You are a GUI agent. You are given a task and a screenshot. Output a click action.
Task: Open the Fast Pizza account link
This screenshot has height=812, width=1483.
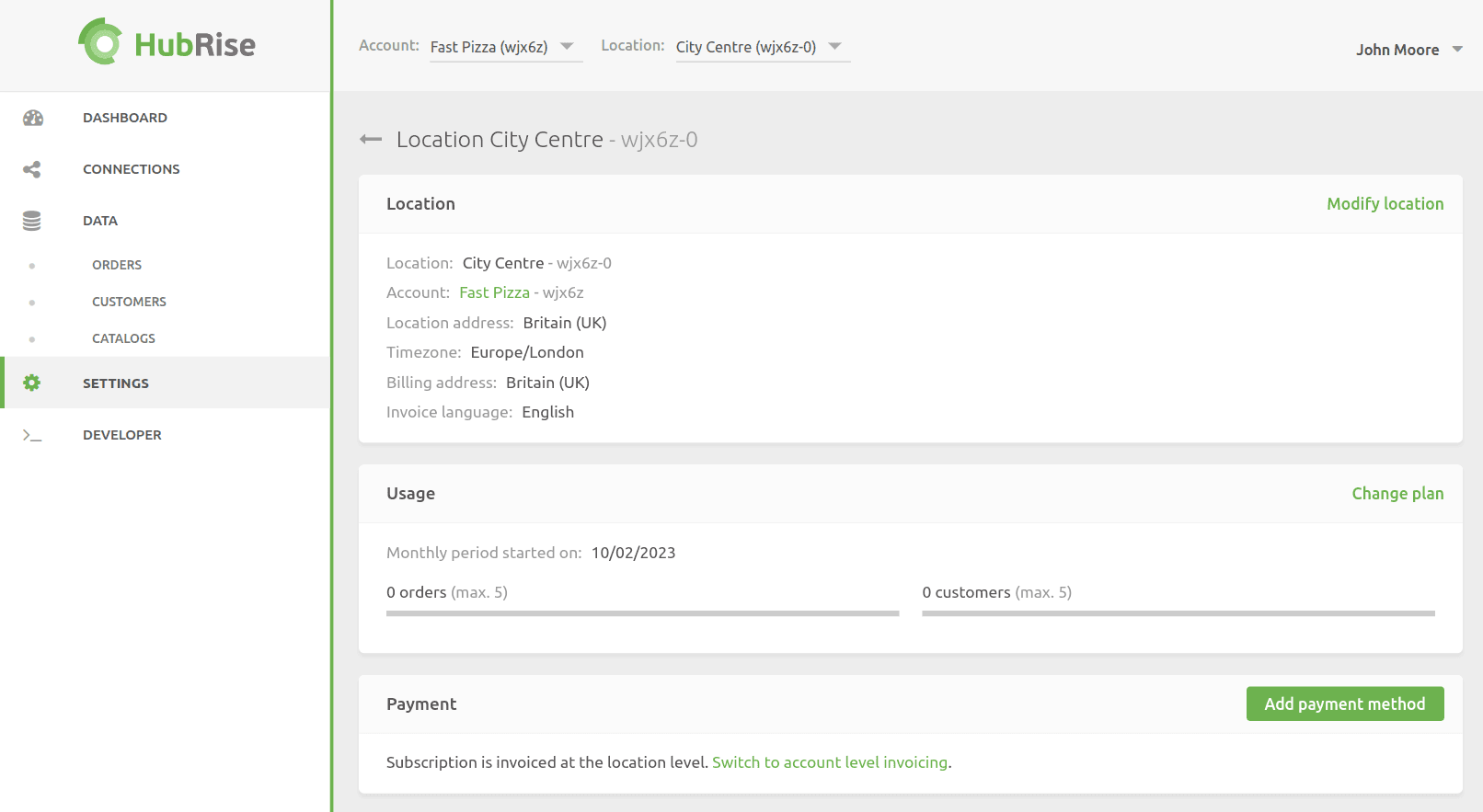[x=495, y=292]
